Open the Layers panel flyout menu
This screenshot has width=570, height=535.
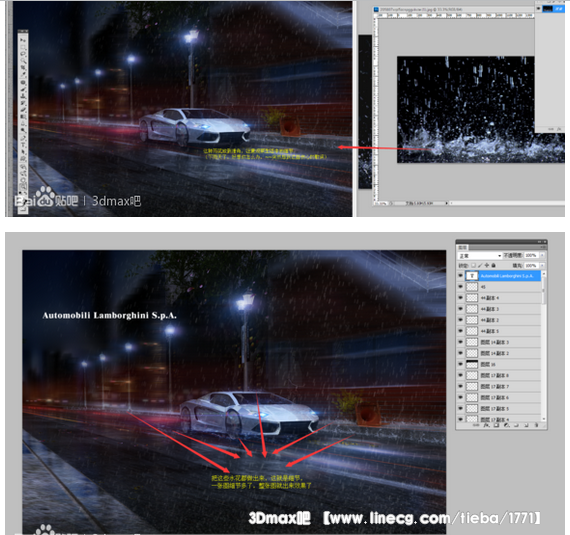tap(543, 247)
